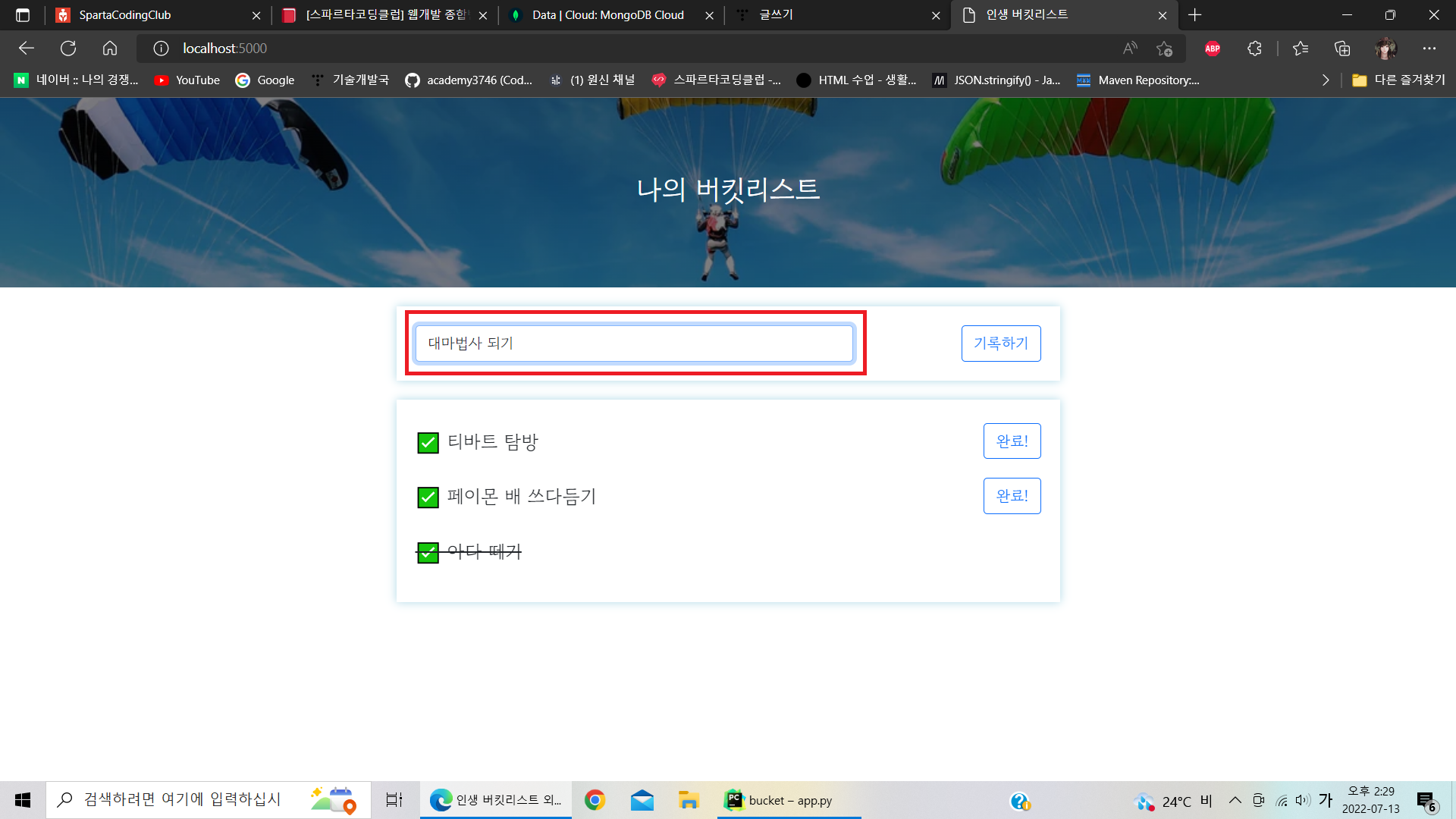The width and height of the screenshot is (1456, 819).
Task: Open the ABP adblocker extension icon
Action: tap(1213, 49)
